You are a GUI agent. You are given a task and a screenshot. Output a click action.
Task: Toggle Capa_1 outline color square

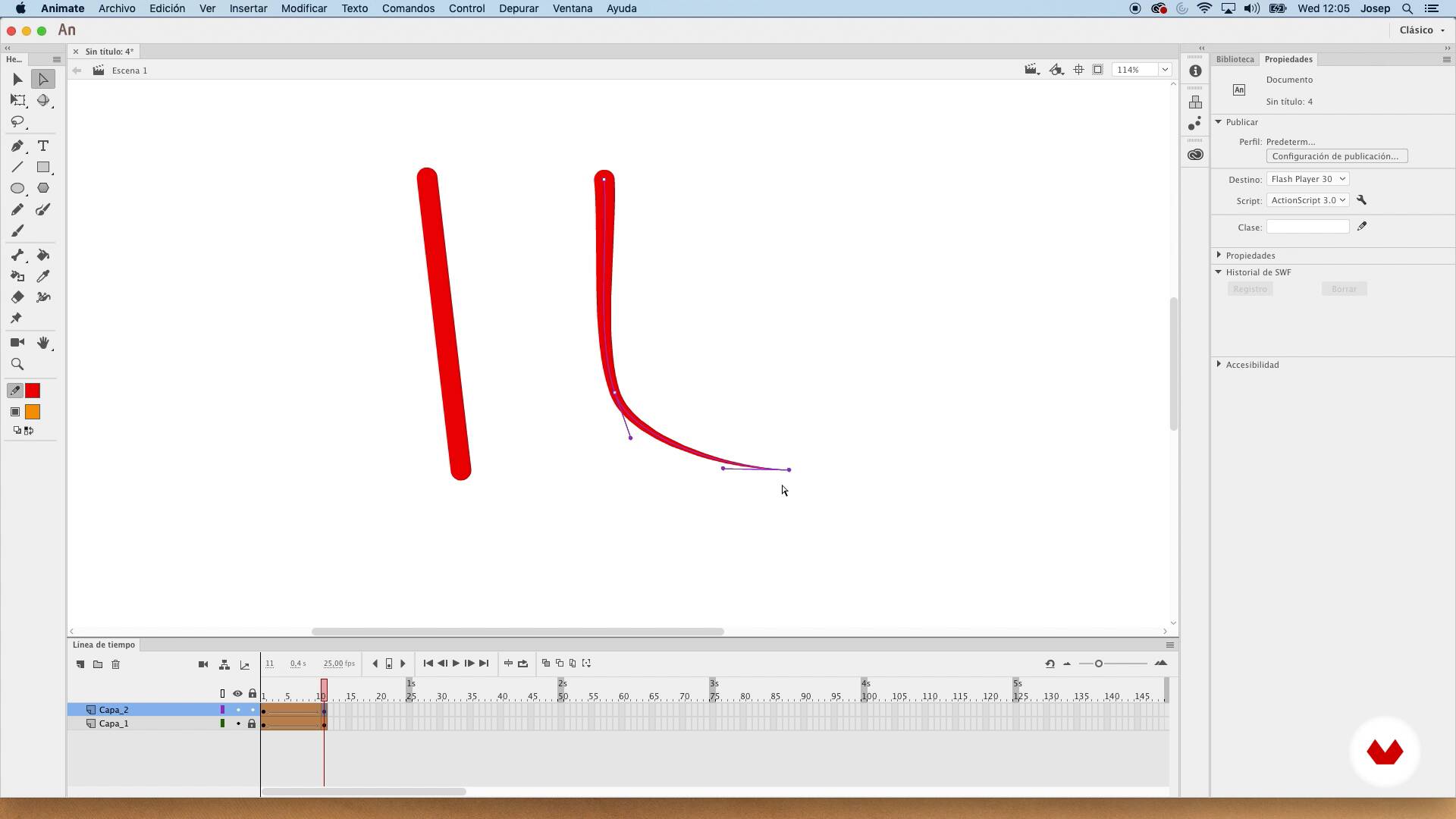point(222,723)
